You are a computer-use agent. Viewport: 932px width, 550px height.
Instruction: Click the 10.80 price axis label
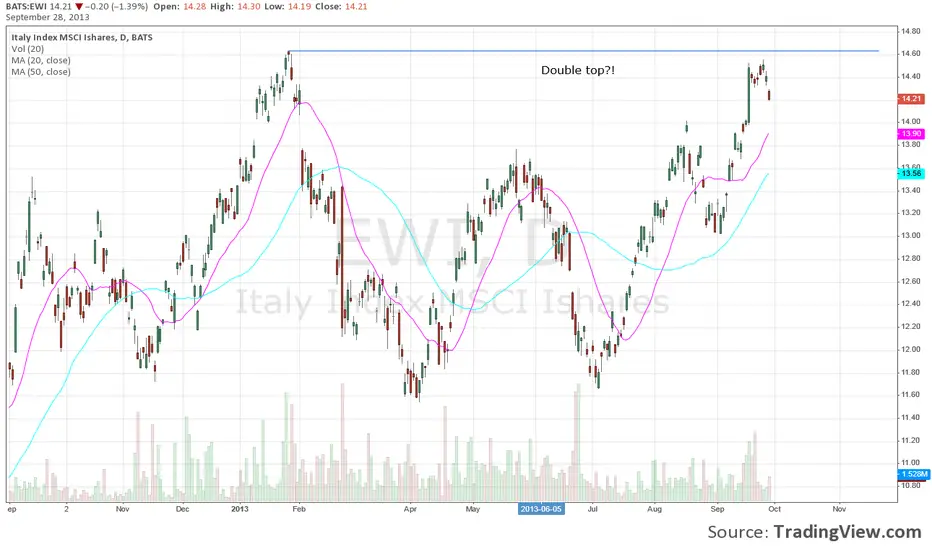pyautogui.click(x=911, y=485)
